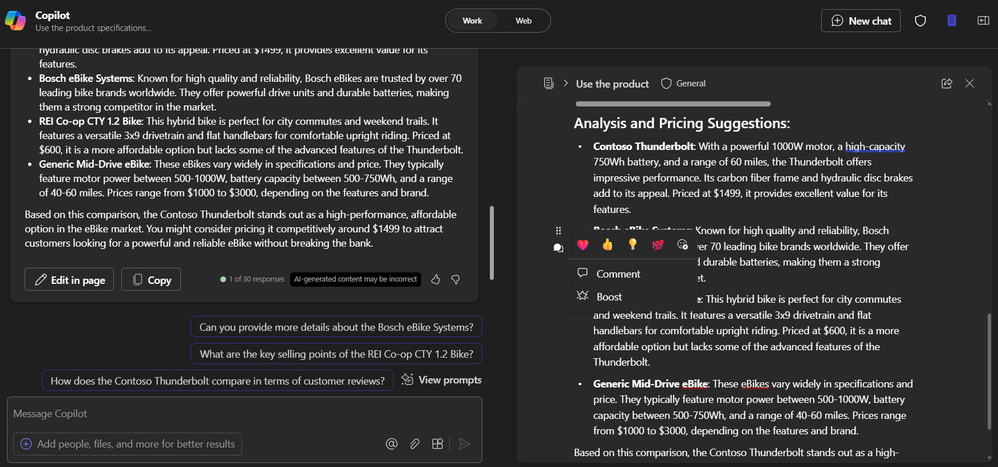Open the shield protection icon in header
The height and width of the screenshot is (467, 998).
pyautogui.click(x=920, y=21)
